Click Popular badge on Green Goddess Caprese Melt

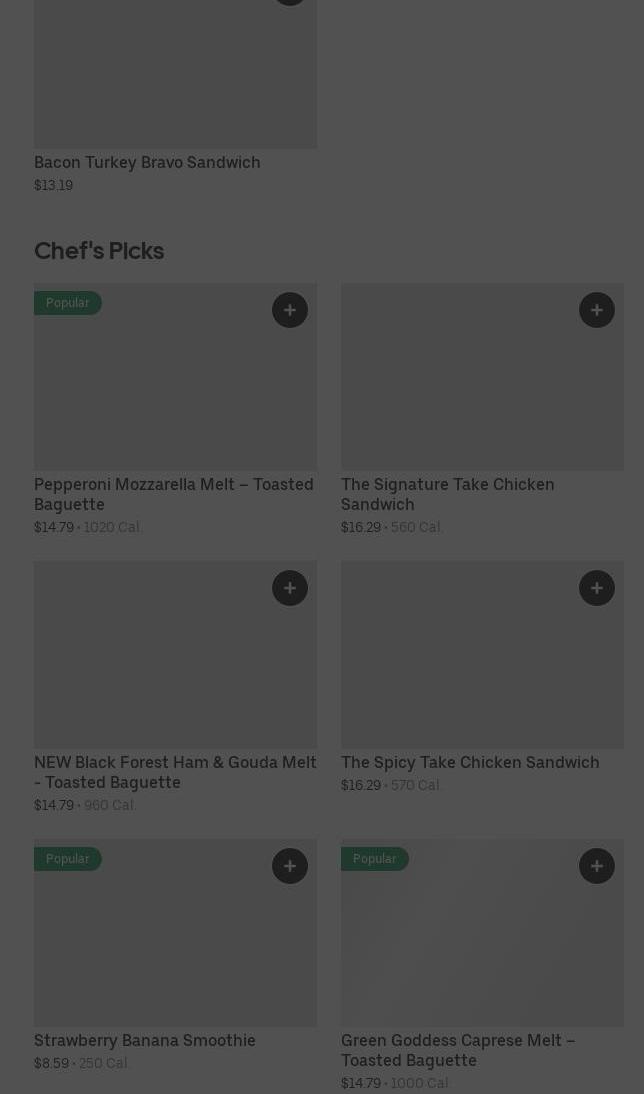pos(375,859)
